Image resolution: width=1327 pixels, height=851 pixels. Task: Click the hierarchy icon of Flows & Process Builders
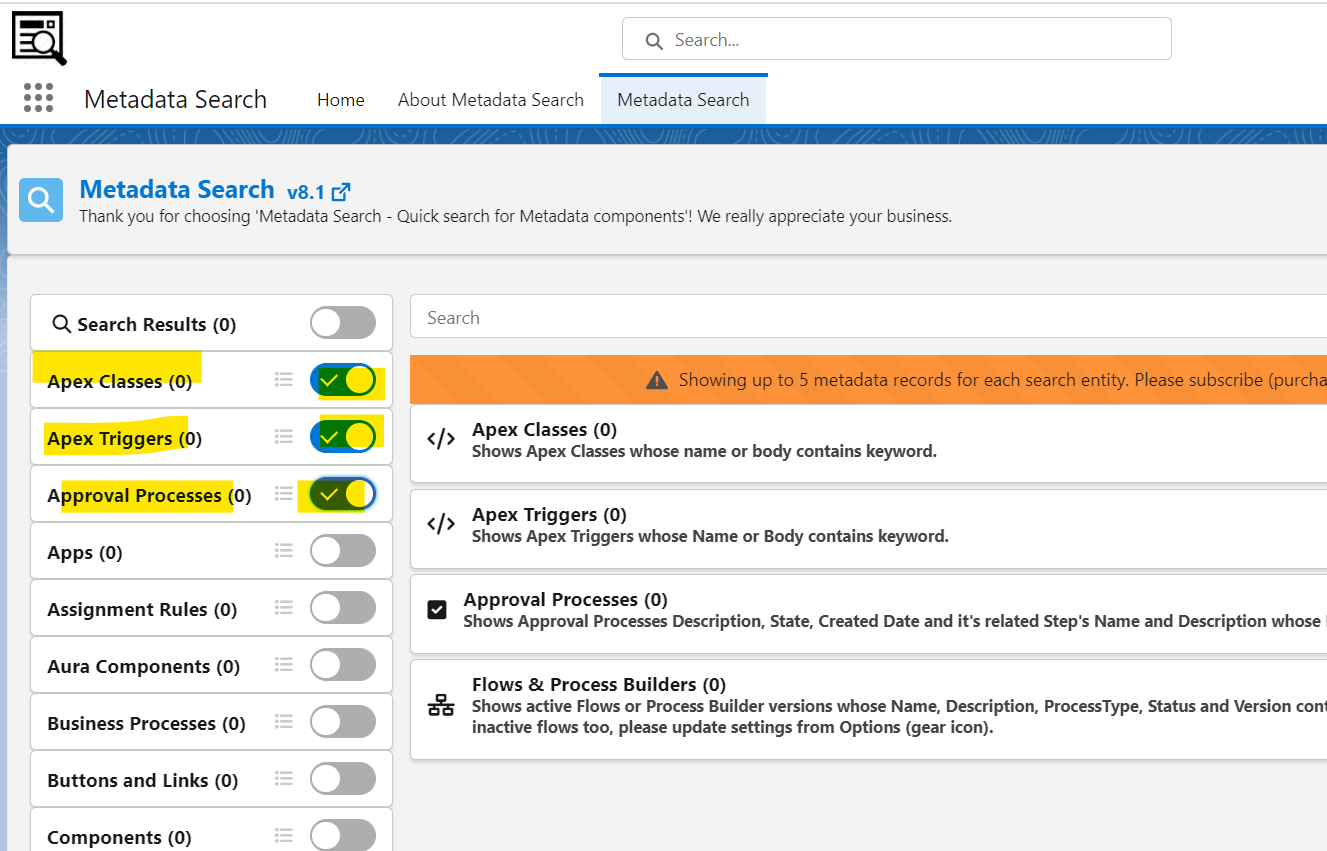[441, 705]
